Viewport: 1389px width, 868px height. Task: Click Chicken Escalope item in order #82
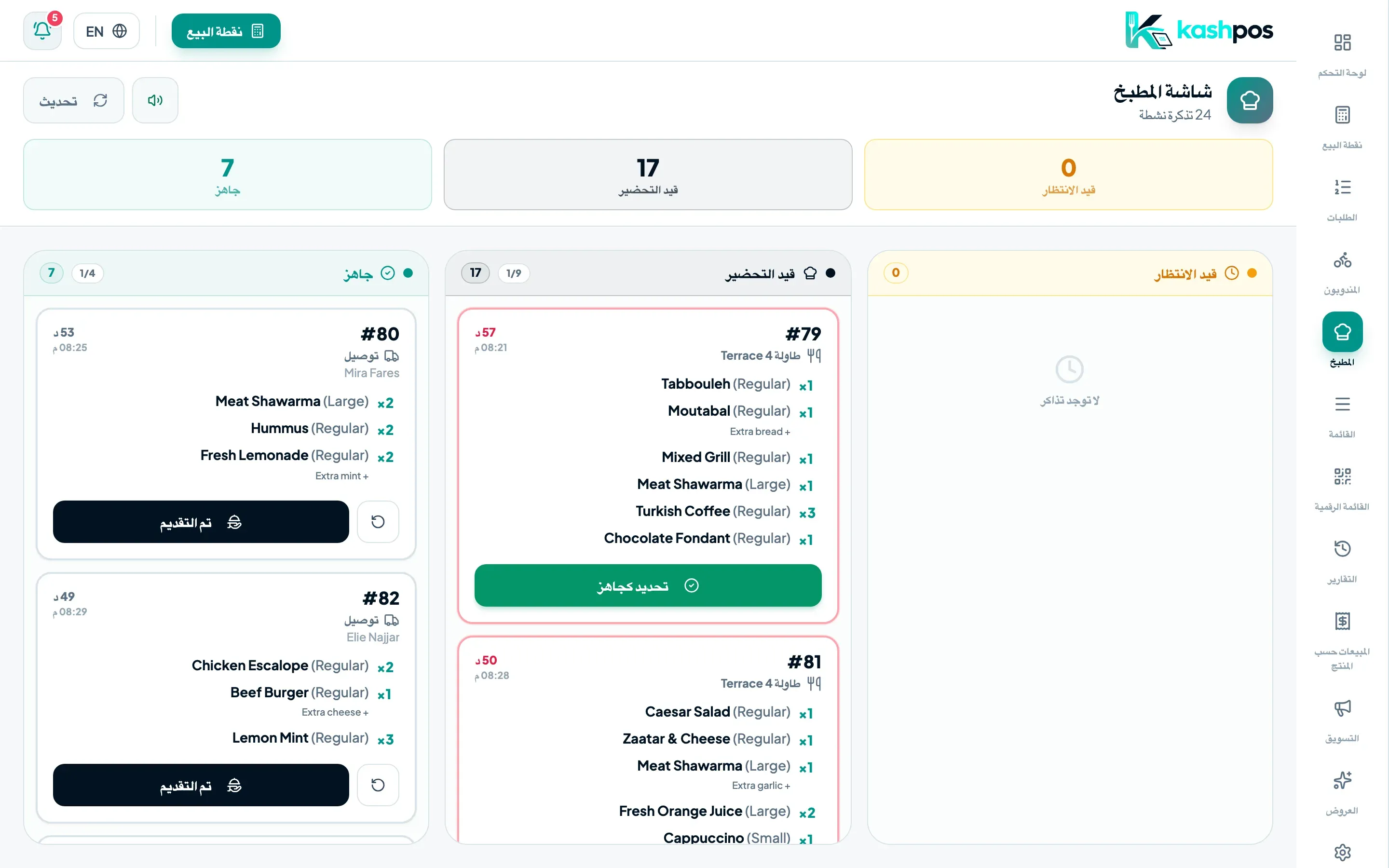(280, 665)
